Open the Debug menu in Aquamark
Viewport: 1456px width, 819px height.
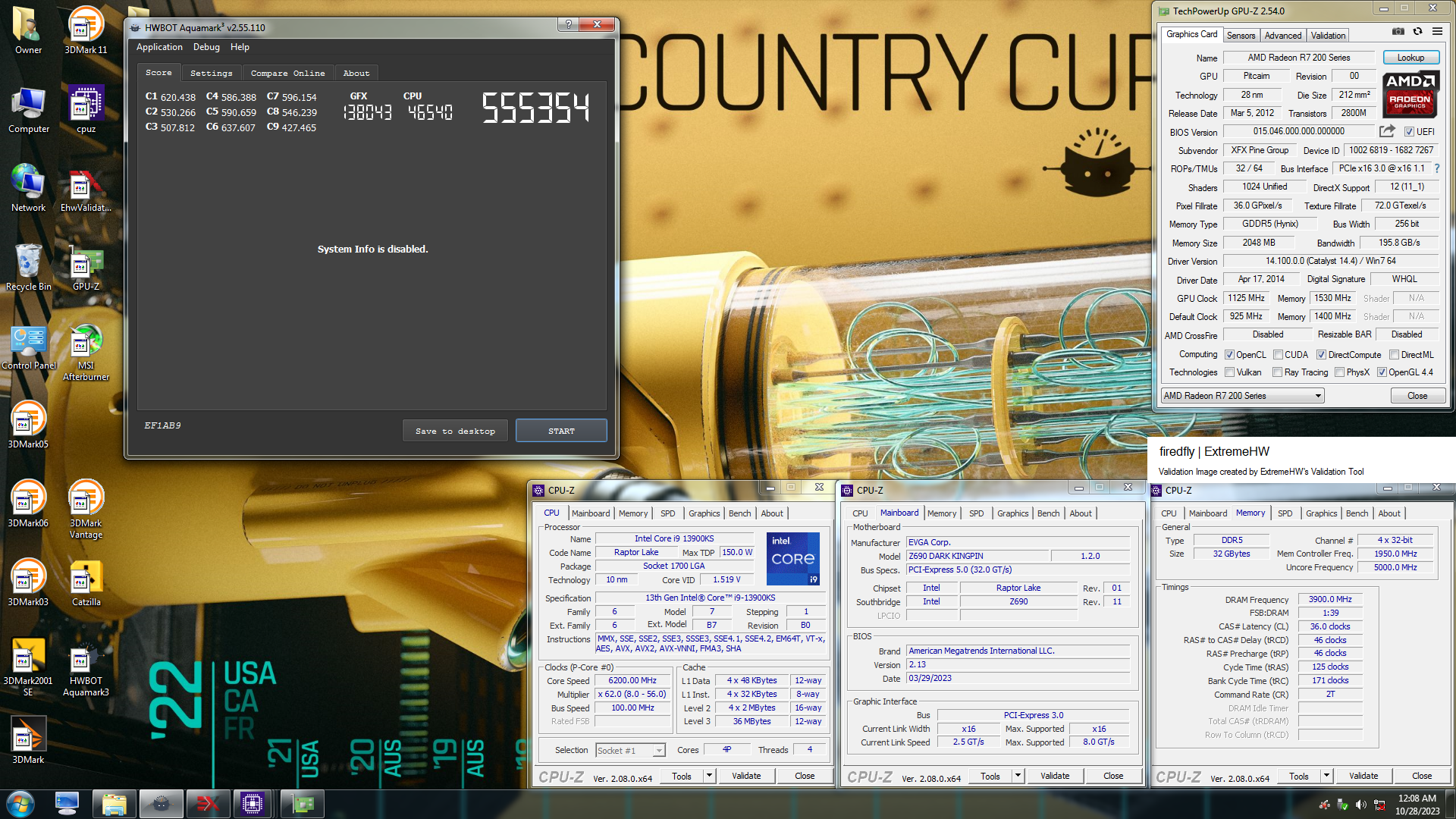tap(206, 47)
